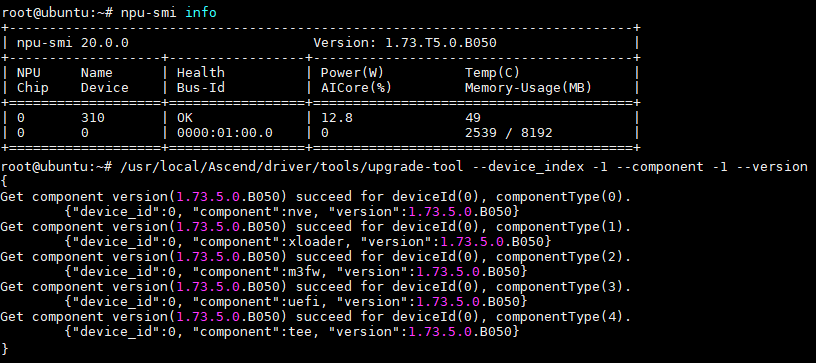816x363 pixels.
Task: Click the Power(W) column header
Action: tap(352, 72)
